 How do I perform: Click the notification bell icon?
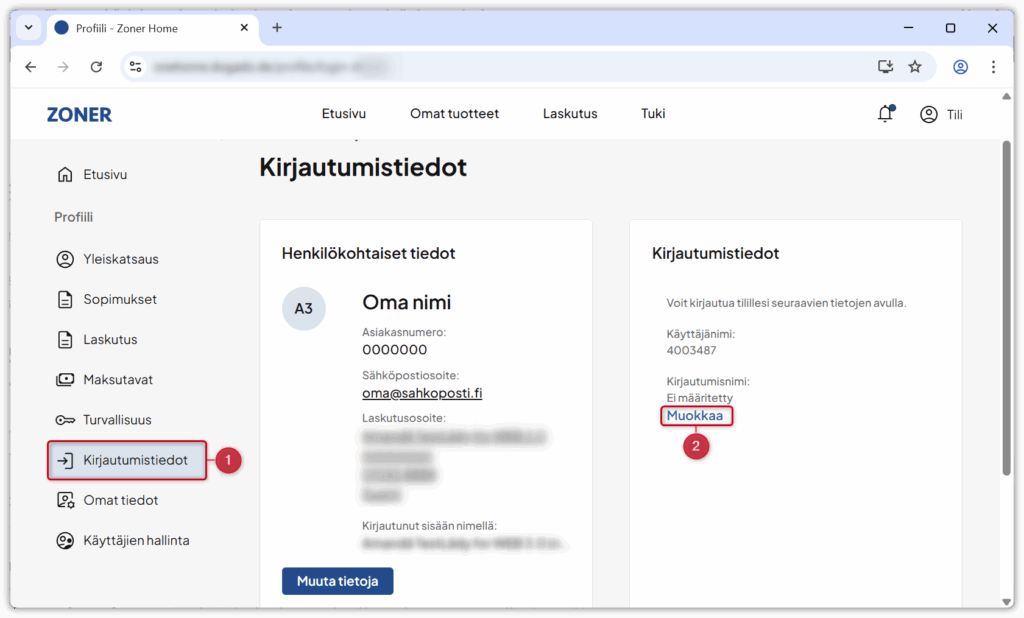point(885,114)
